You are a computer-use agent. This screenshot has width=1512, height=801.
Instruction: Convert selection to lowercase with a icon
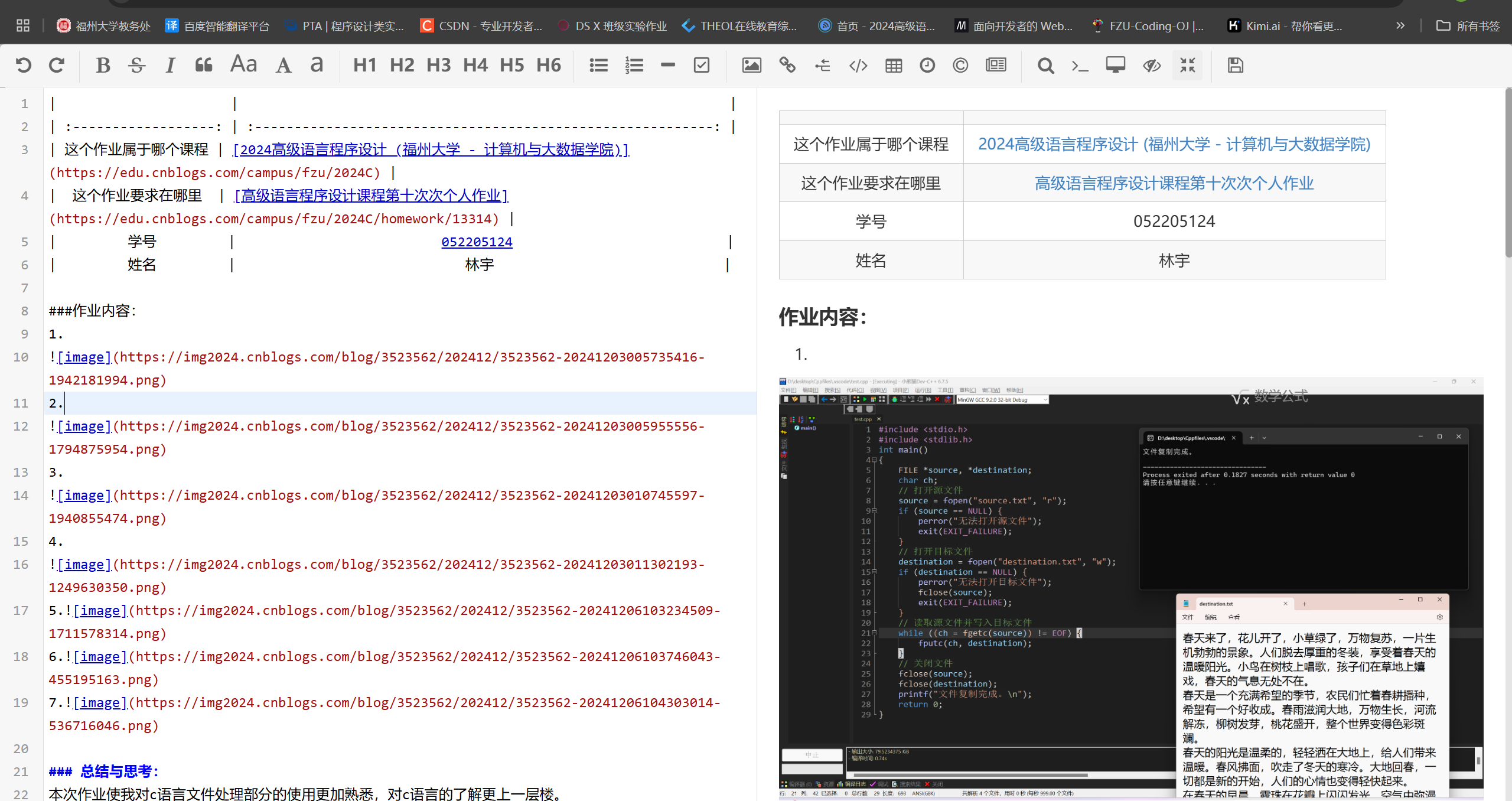pyautogui.click(x=317, y=65)
